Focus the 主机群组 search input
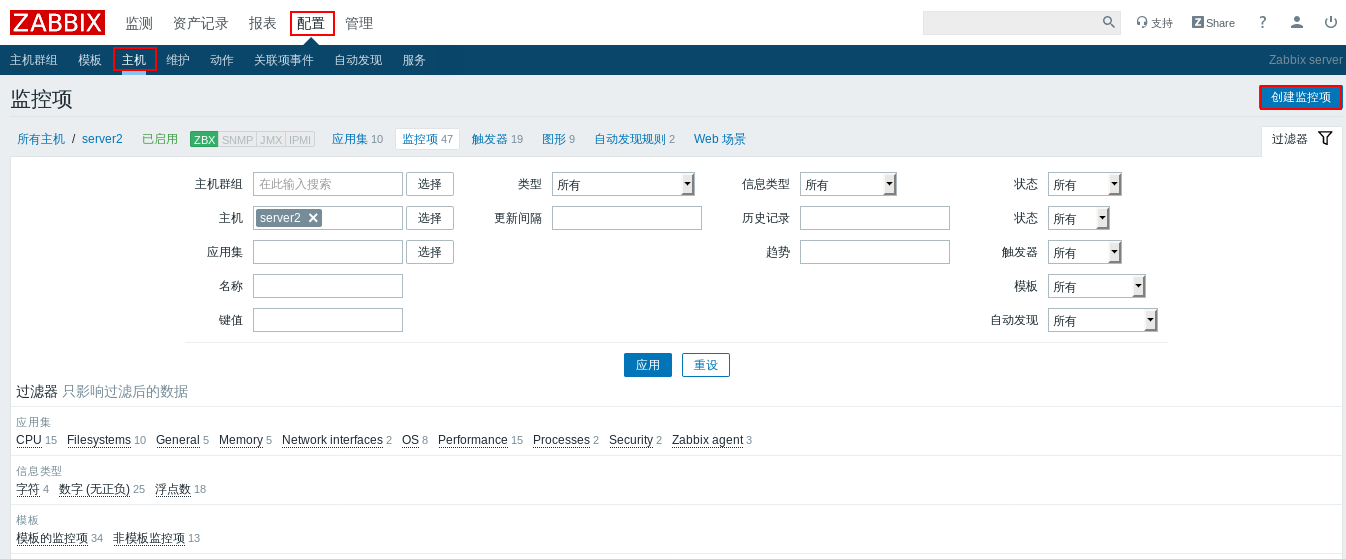The width and height of the screenshot is (1346, 559). pos(328,184)
